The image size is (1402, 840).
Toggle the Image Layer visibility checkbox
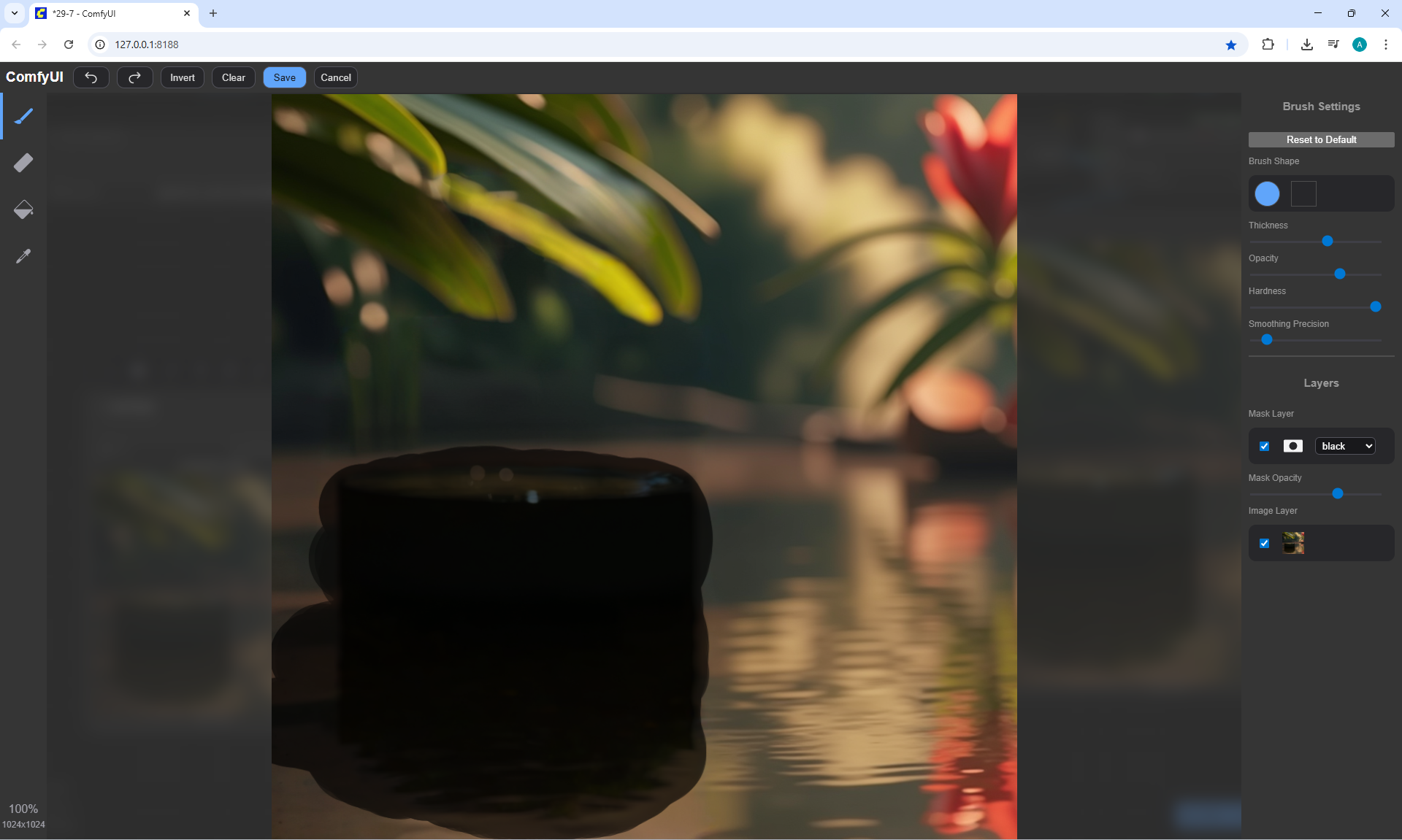[x=1264, y=543]
